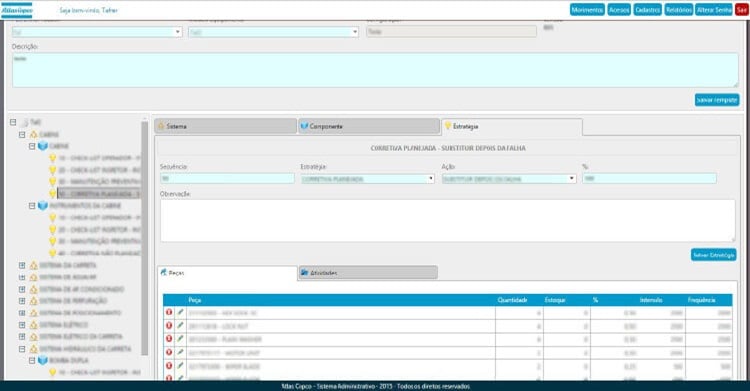This screenshot has height=391, width=750.
Task: Select the SISTEMA DE AGUA/AR tree label
Action: 67,277
